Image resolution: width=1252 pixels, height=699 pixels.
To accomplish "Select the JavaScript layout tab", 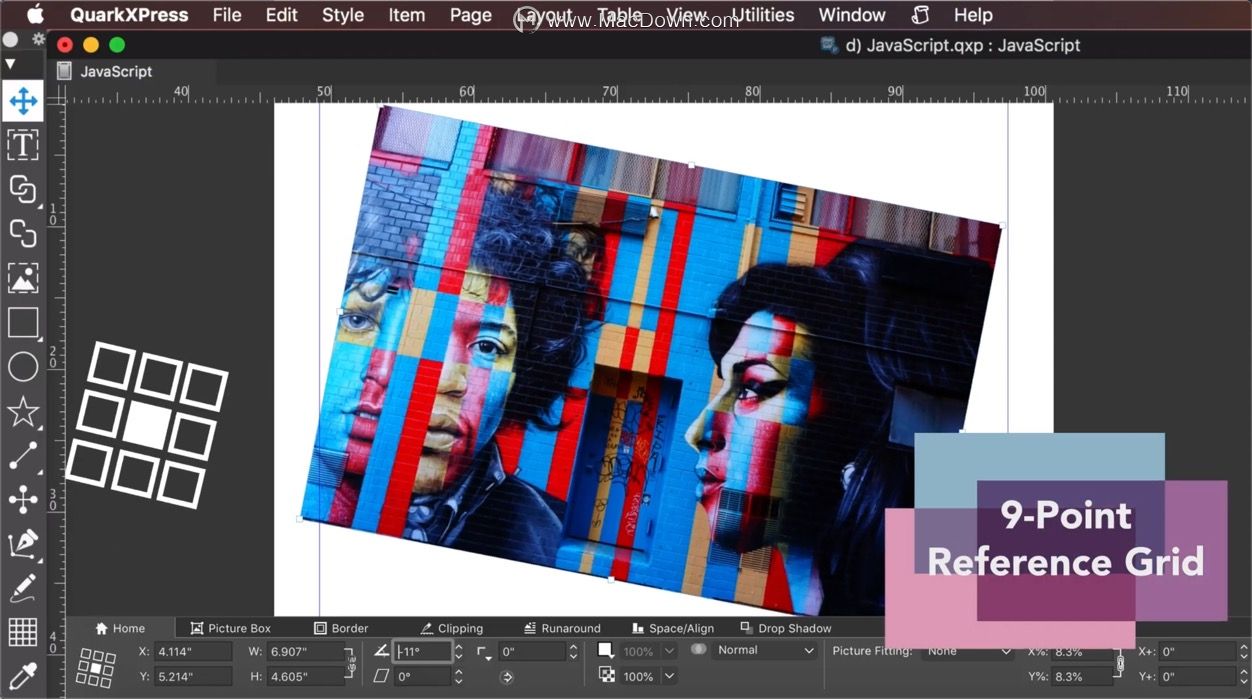I will coord(116,71).
